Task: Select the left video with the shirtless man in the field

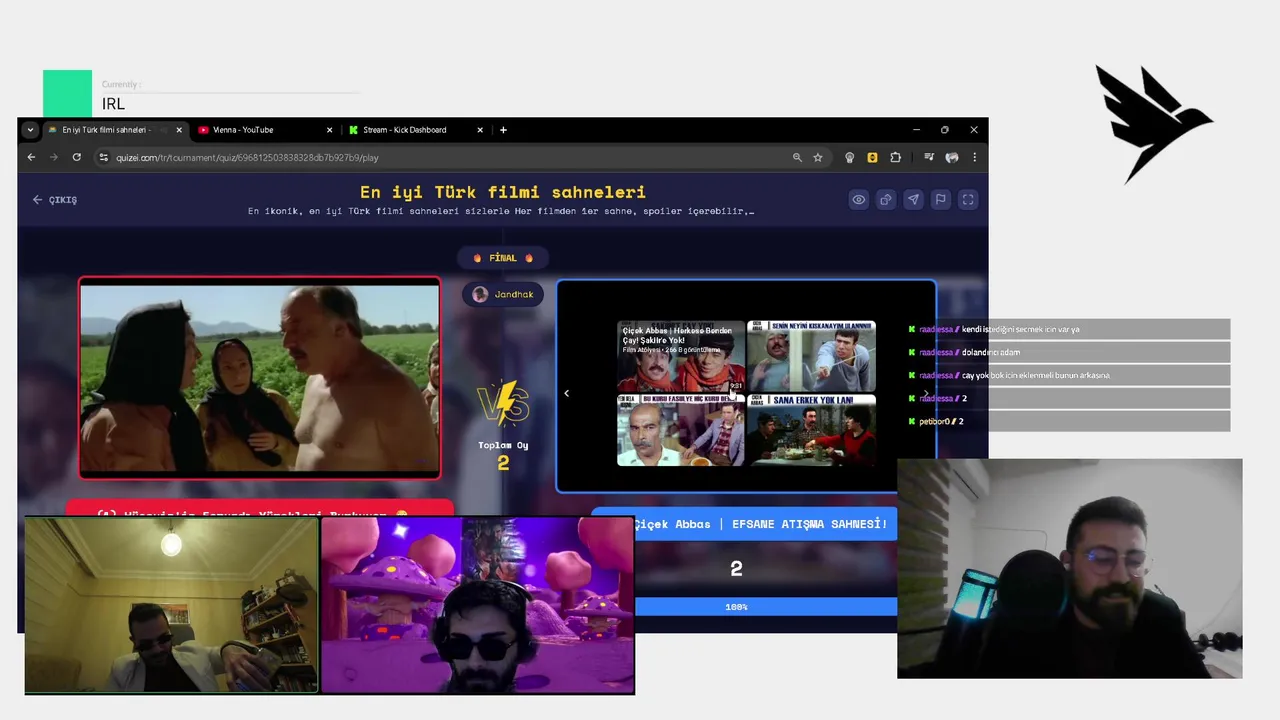Action: [260, 378]
